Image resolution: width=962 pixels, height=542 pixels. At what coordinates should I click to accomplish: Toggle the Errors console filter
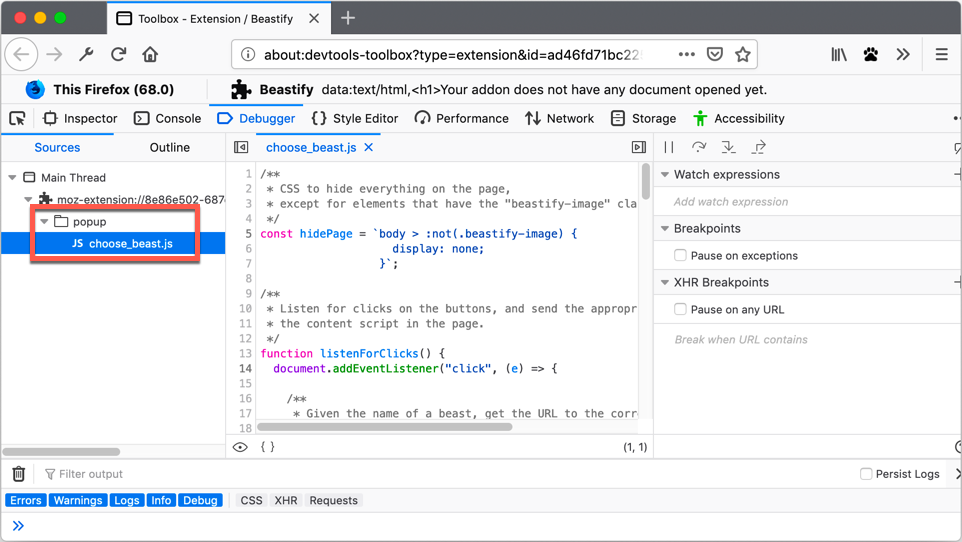pos(26,500)
